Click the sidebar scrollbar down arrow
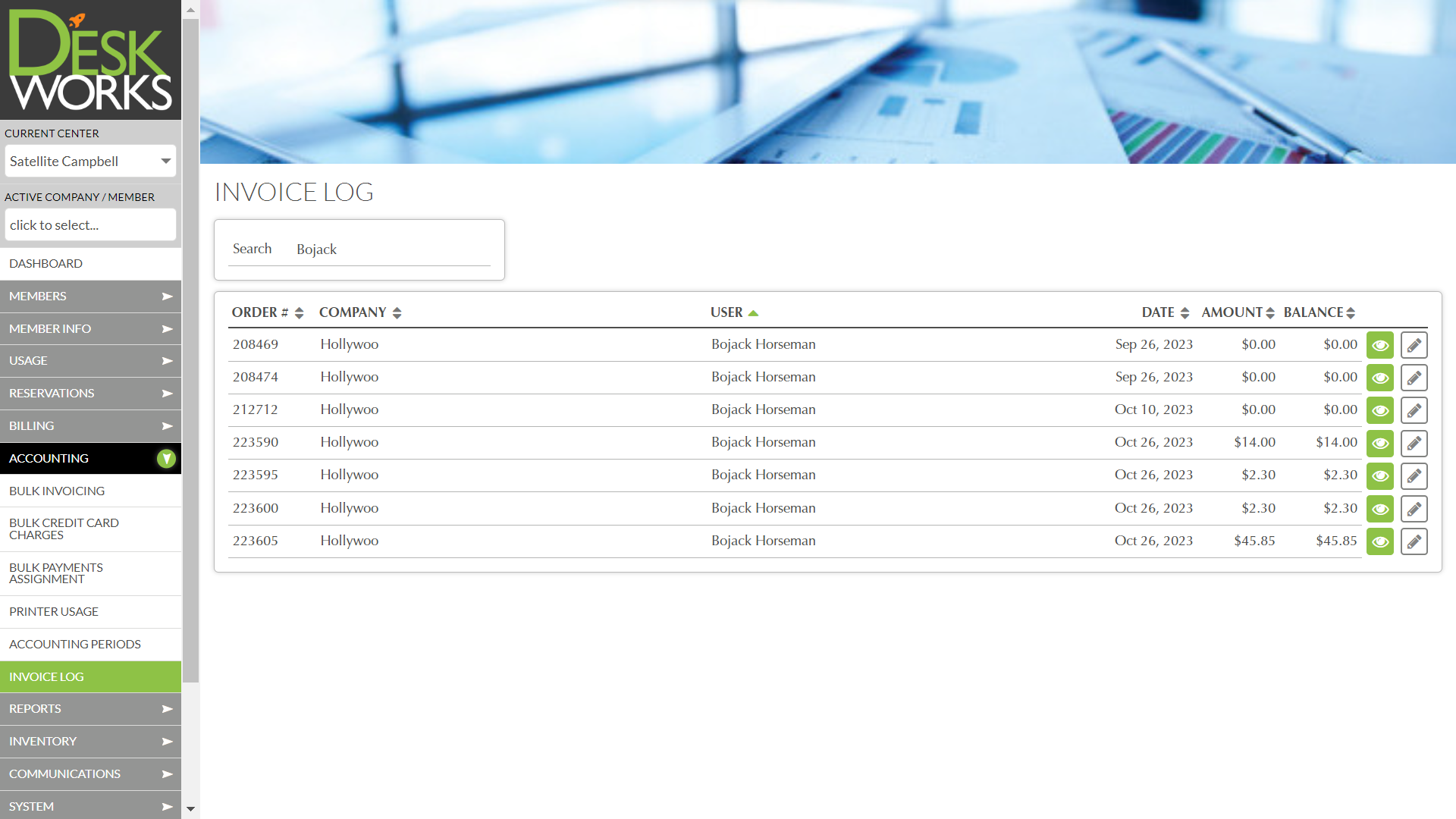 pyautogui.click(x=190, y=809)
